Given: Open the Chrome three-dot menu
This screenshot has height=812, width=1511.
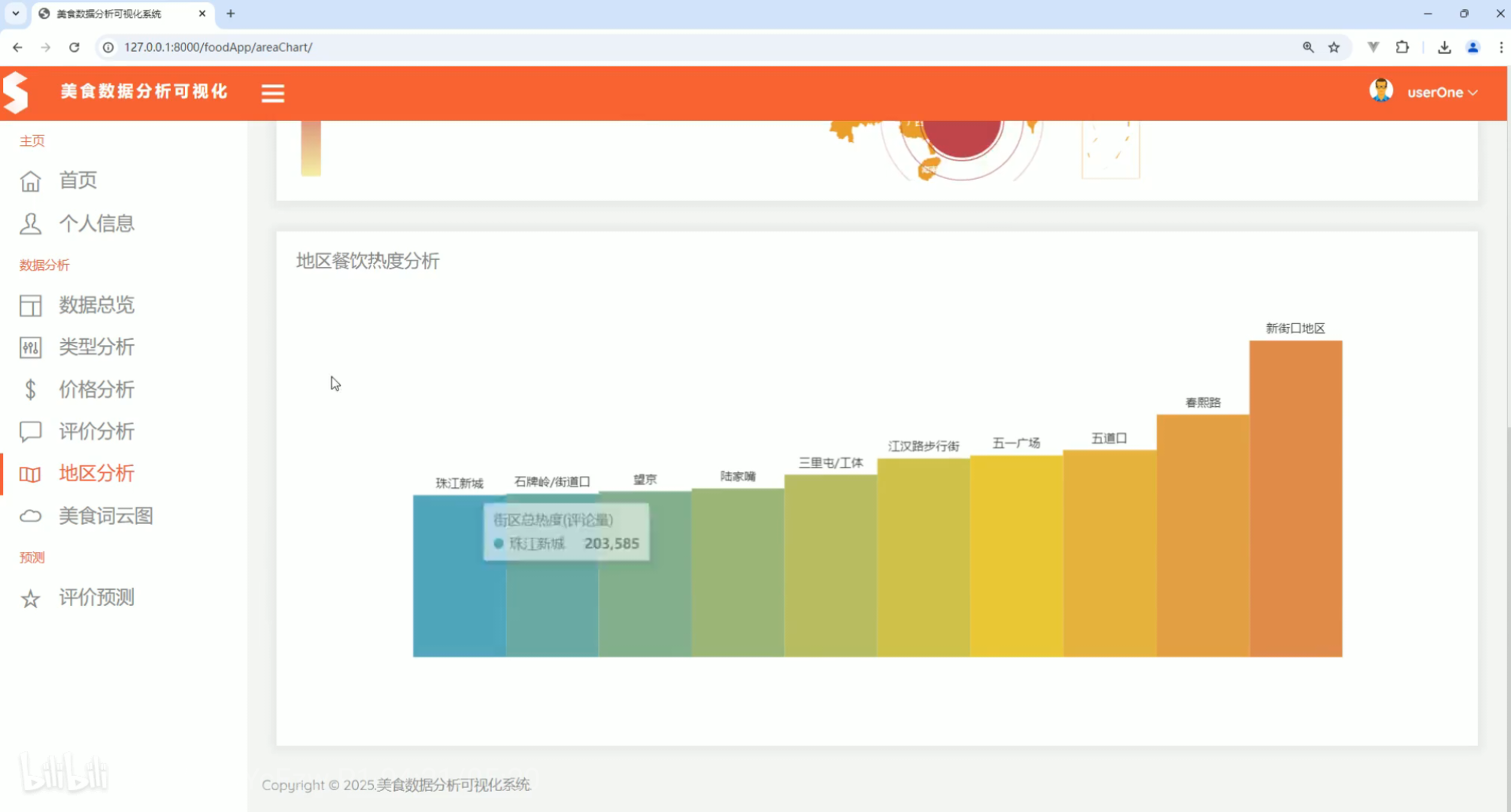Looking at the screenshot, I should (1500, 47).
